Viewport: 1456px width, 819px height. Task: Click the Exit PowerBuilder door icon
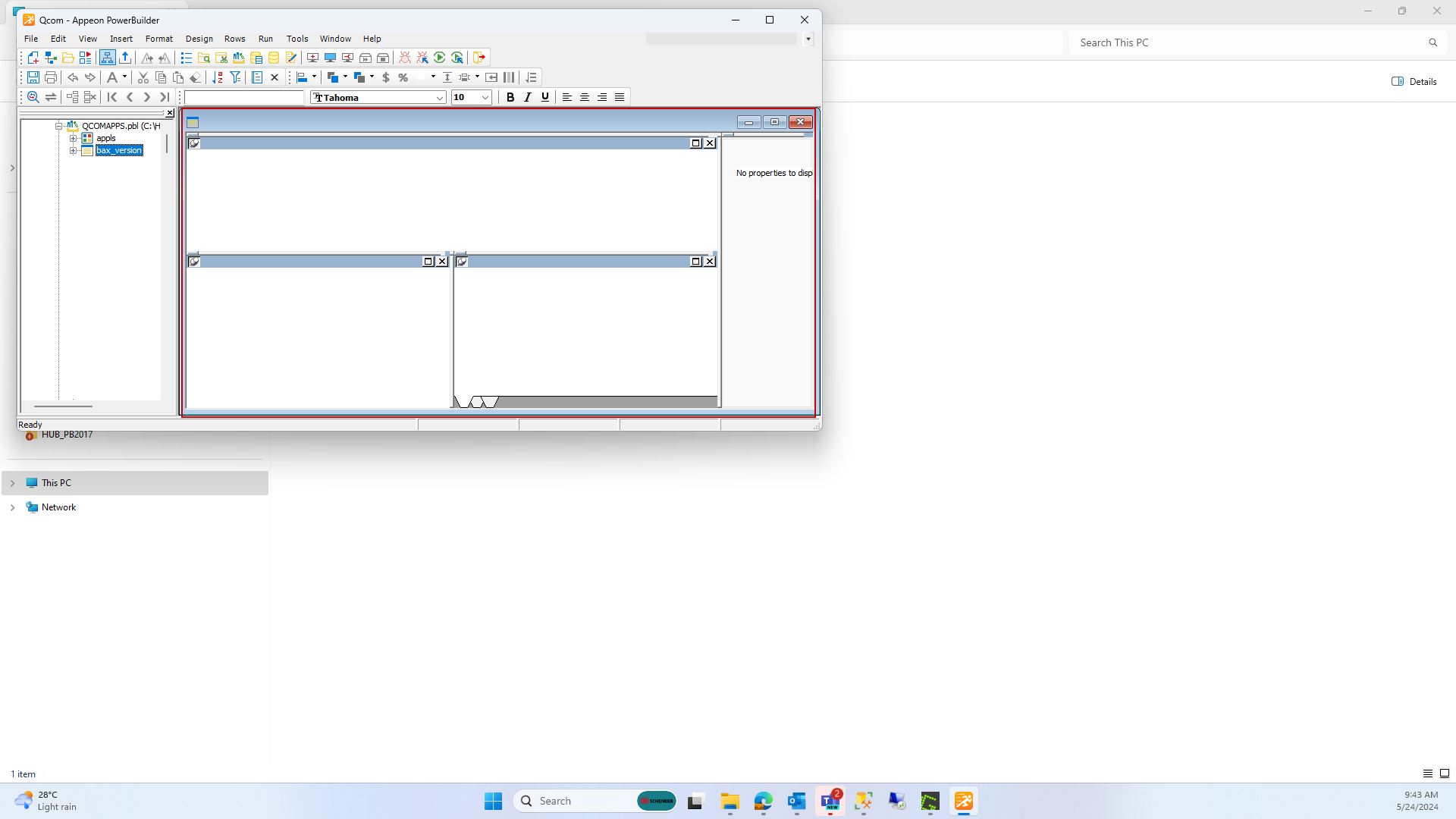coord(479,58)
